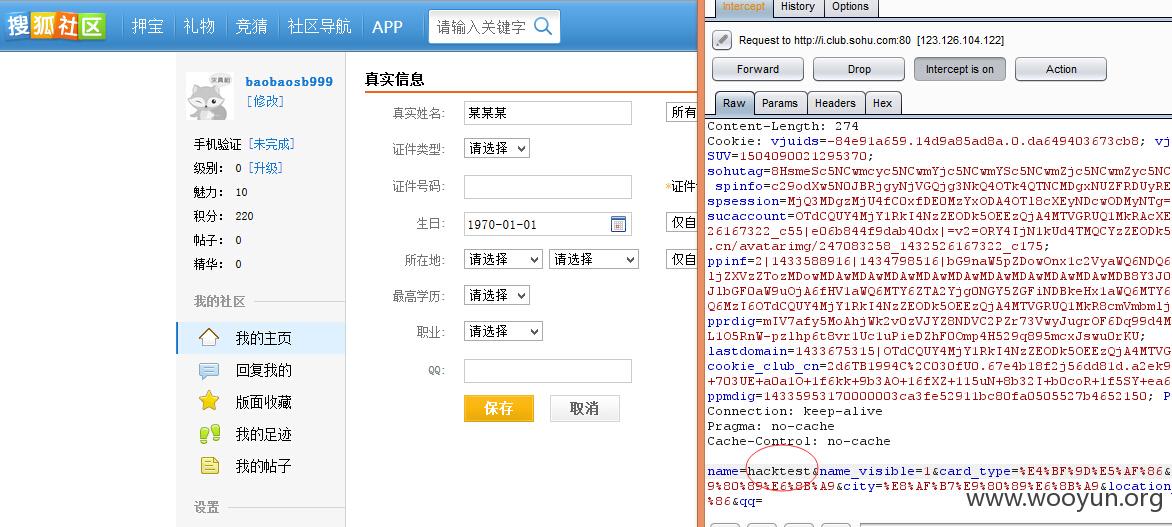The image size is (1172, 527).
Task: Open the 证件类型 dropdown
Action: coord(497,148)
